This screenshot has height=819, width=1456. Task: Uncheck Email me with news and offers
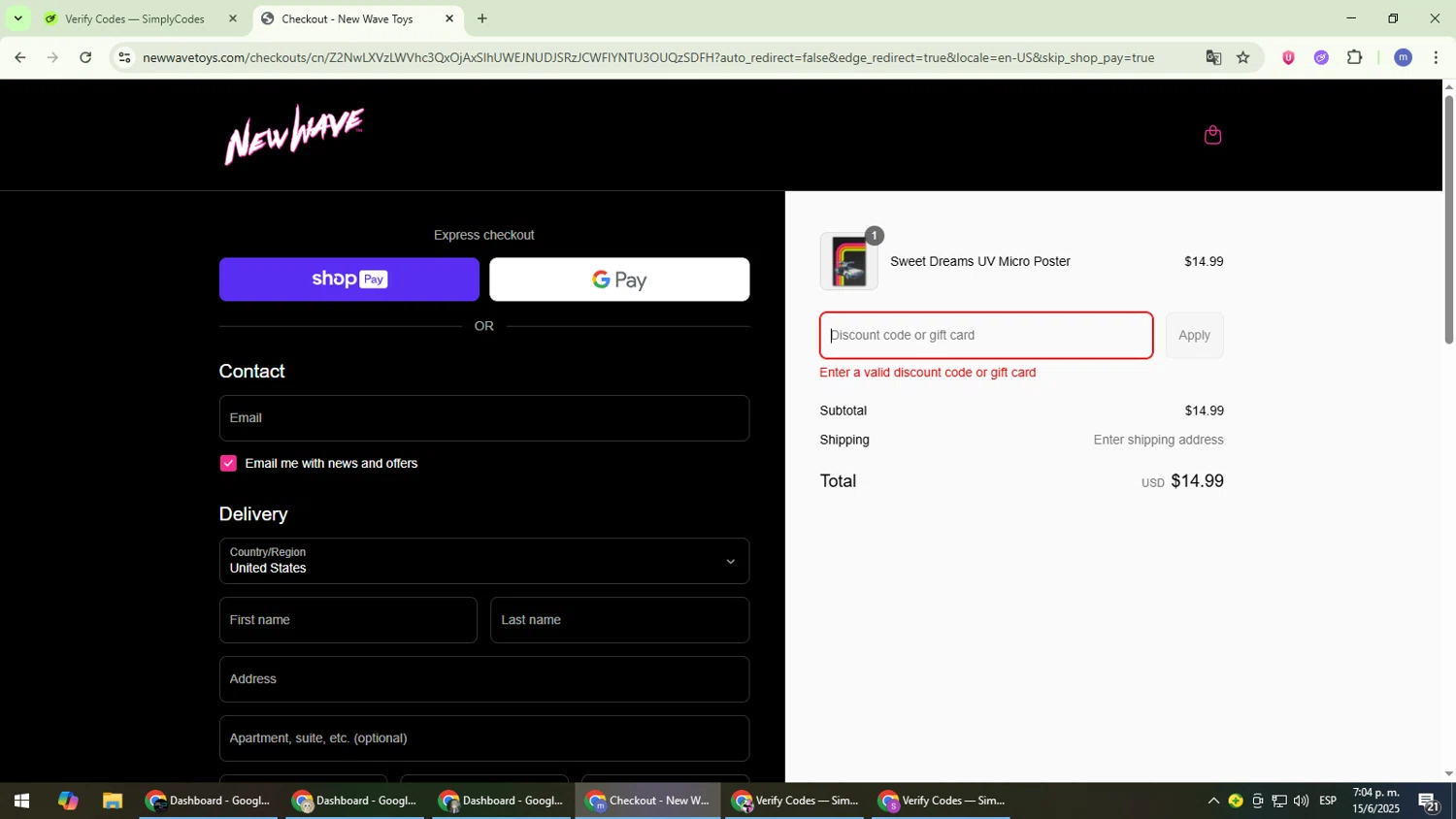point(228,464)
